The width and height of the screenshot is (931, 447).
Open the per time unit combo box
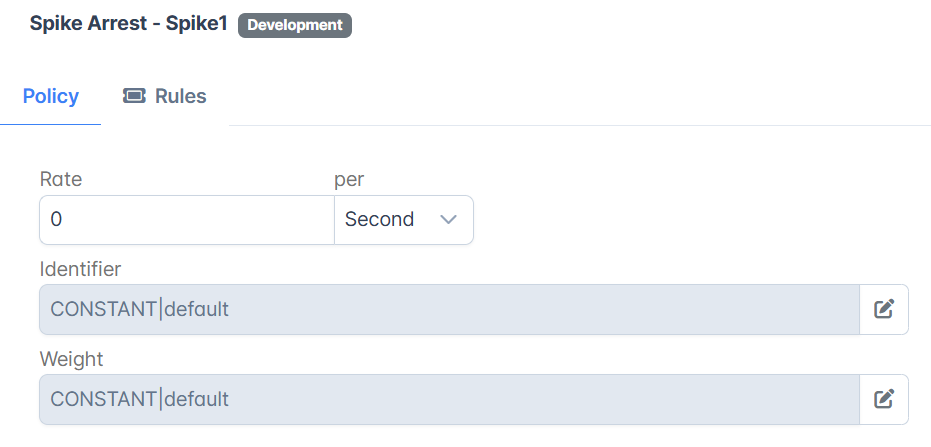[404, 220]
